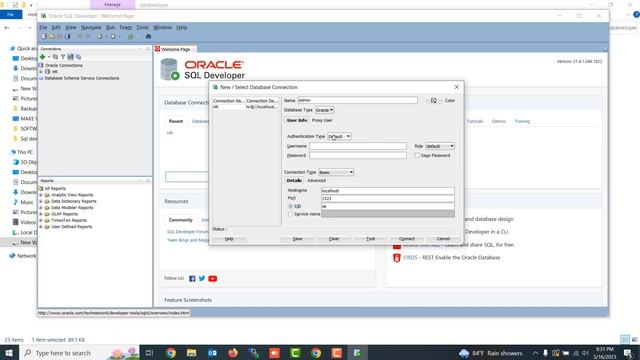Screen dimensions: 640x360
Task: Open Outlook from the taskbar
Action: coord(212,353)
